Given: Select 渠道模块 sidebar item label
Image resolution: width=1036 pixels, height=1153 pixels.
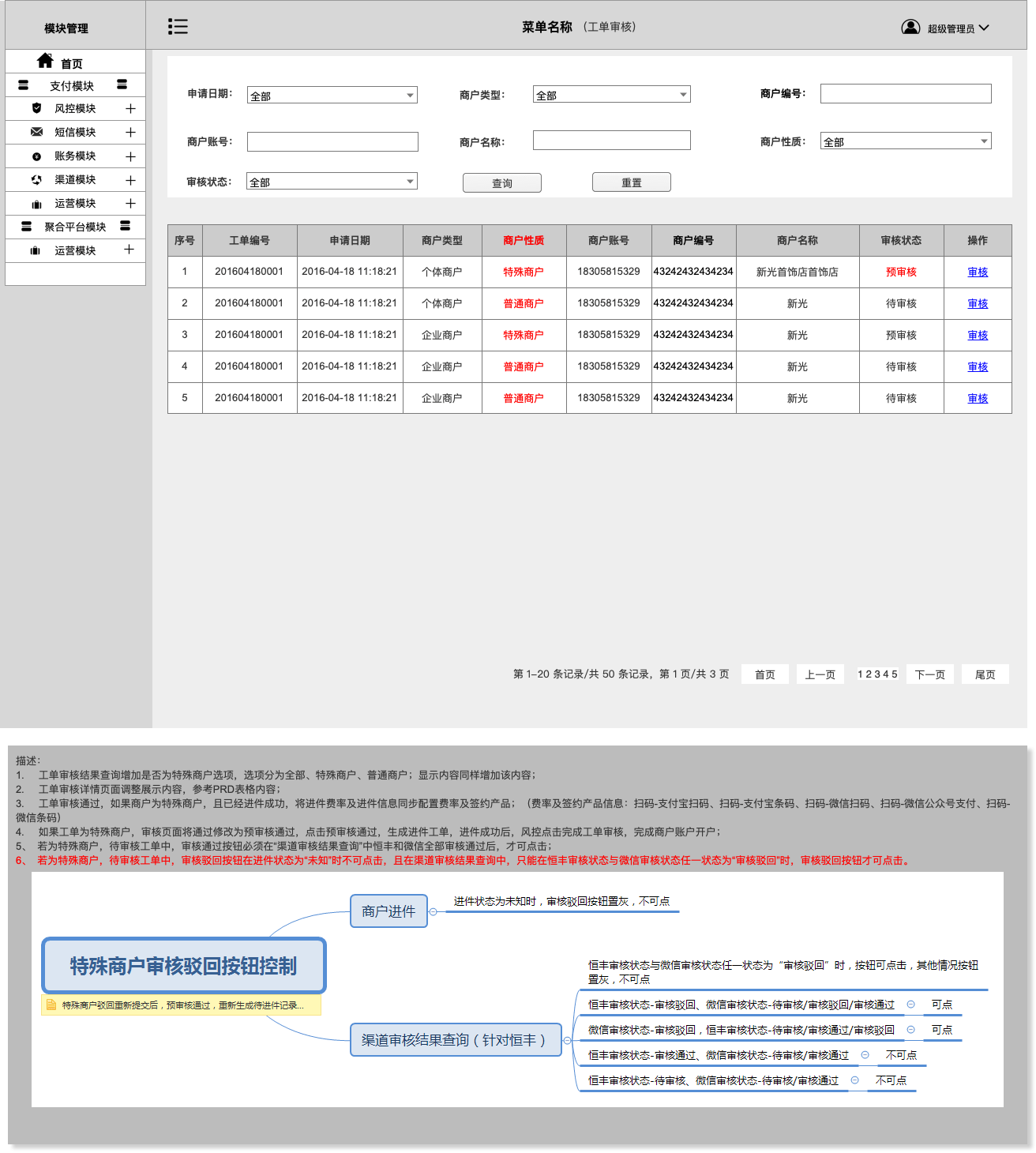Looking at the screenshot, I should pos(75,180).
